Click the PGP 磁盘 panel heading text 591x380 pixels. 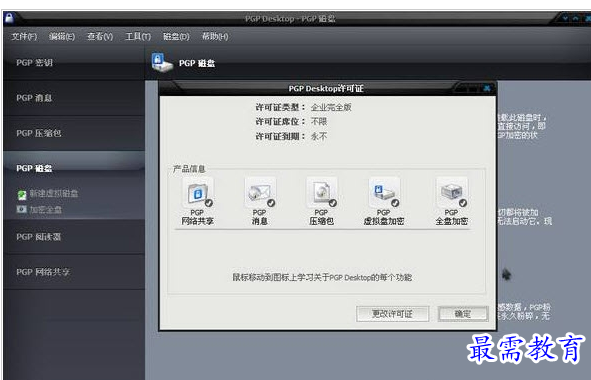(197, 63)
